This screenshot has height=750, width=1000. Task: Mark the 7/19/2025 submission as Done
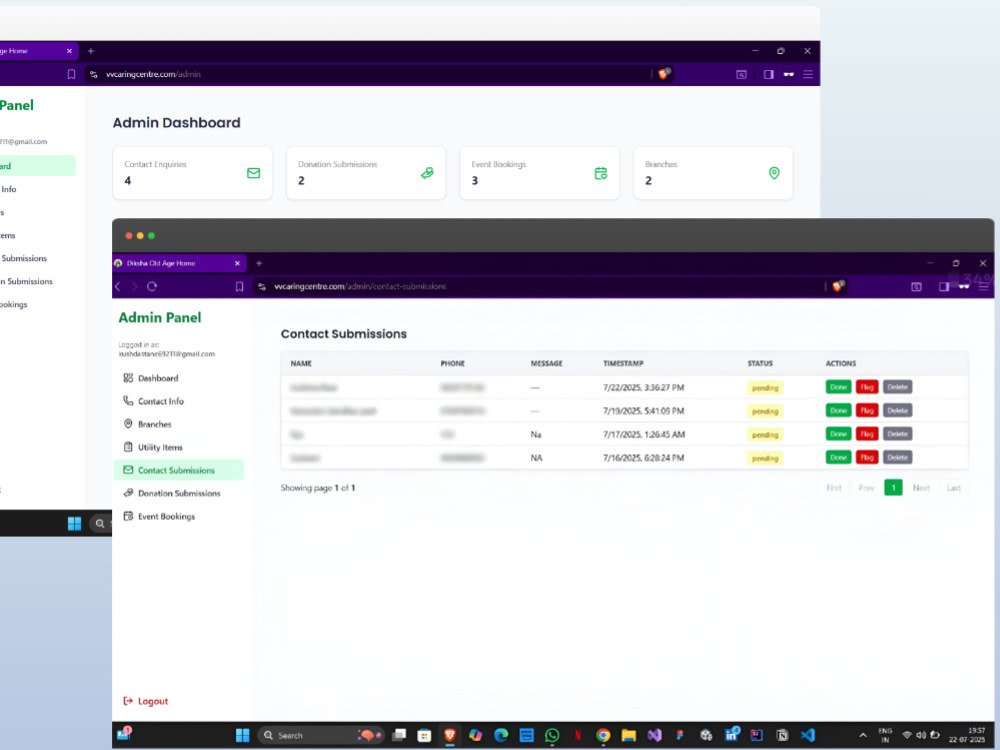point(838,411)
